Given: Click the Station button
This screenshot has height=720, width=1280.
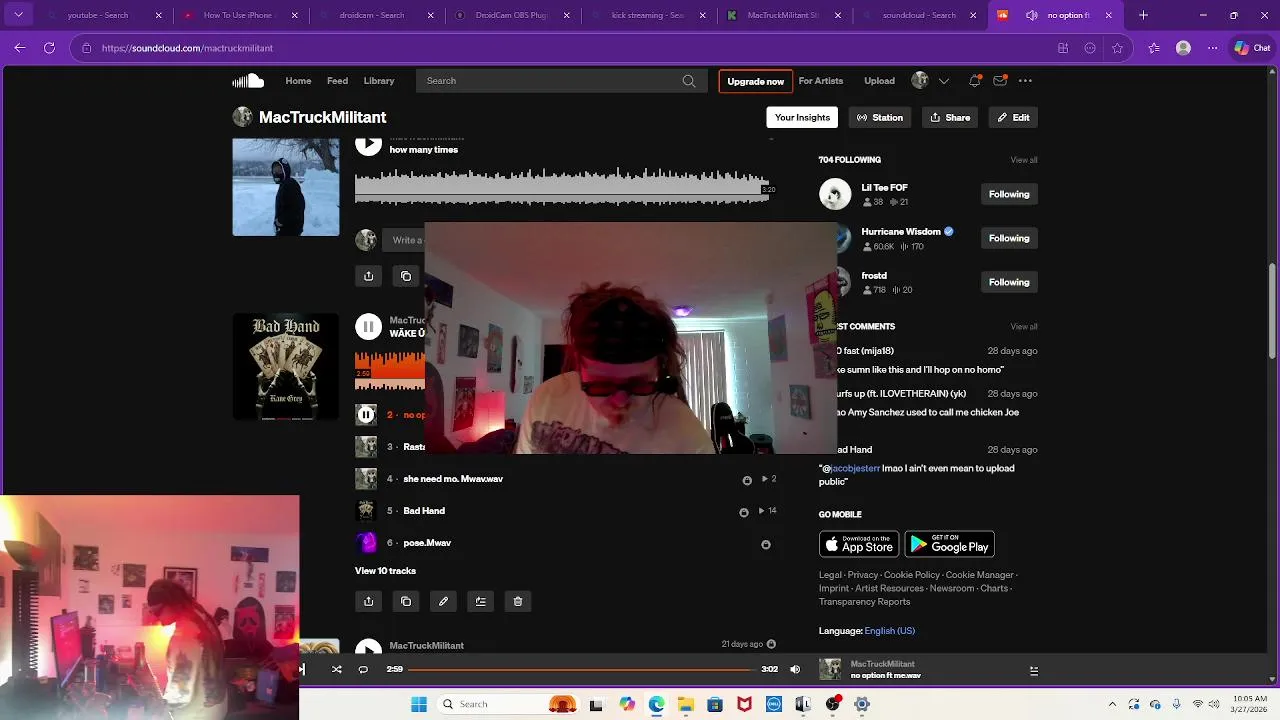Looking at the screenshot, I should [x=880, y=117].
